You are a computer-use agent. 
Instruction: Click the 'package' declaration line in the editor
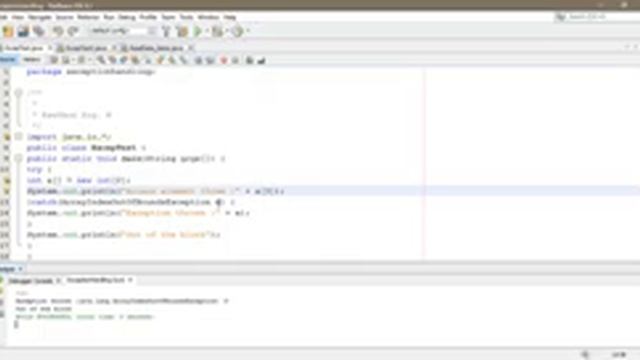(91, 72)
